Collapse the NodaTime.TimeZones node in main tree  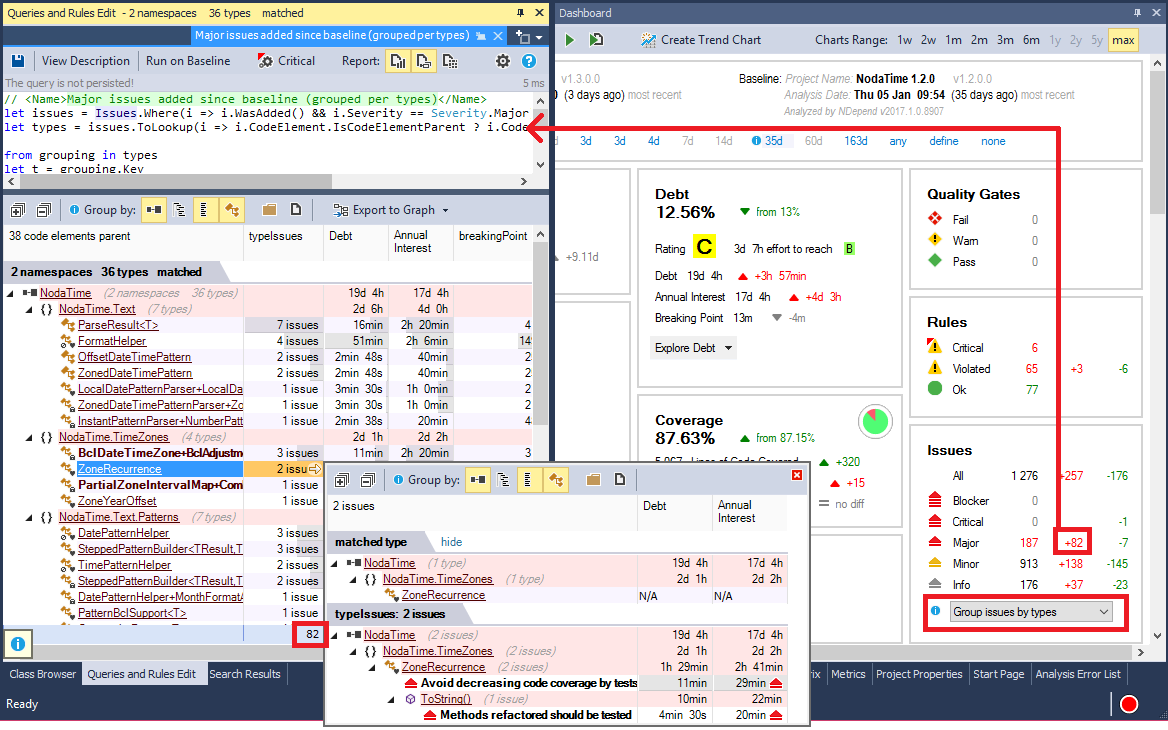point(29,437)
